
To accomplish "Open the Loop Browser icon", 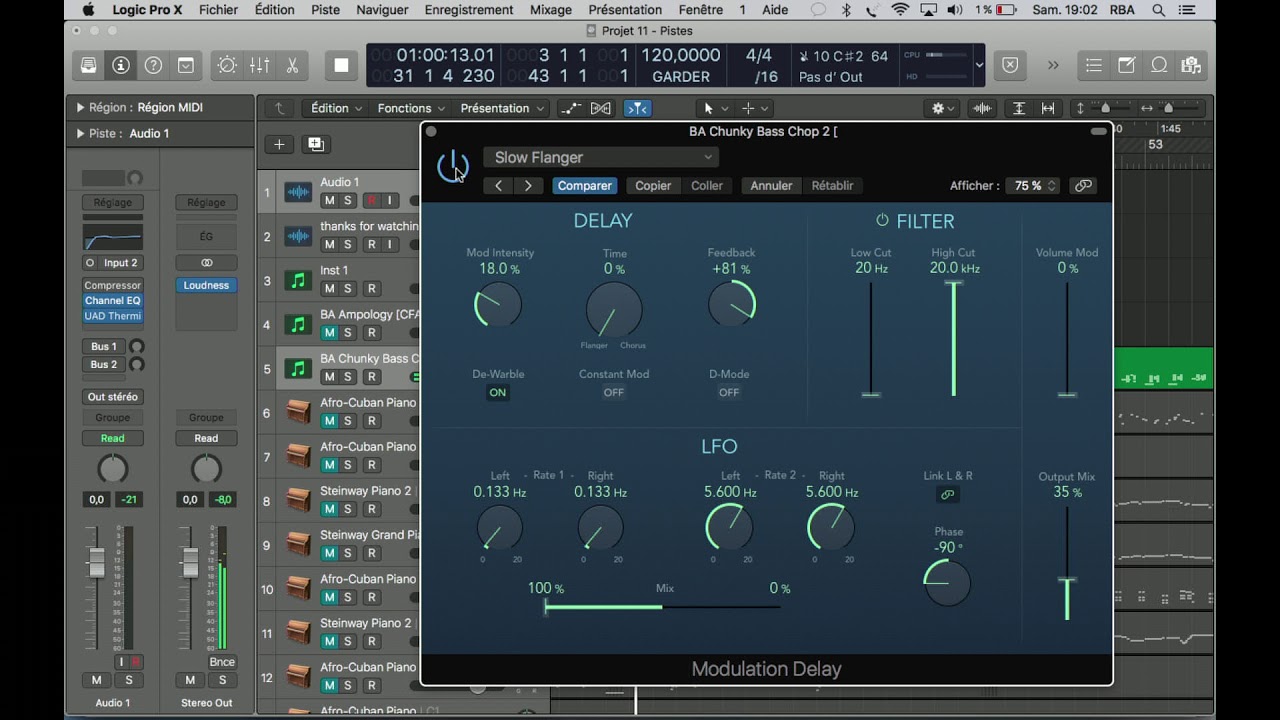I will 1159,65.
